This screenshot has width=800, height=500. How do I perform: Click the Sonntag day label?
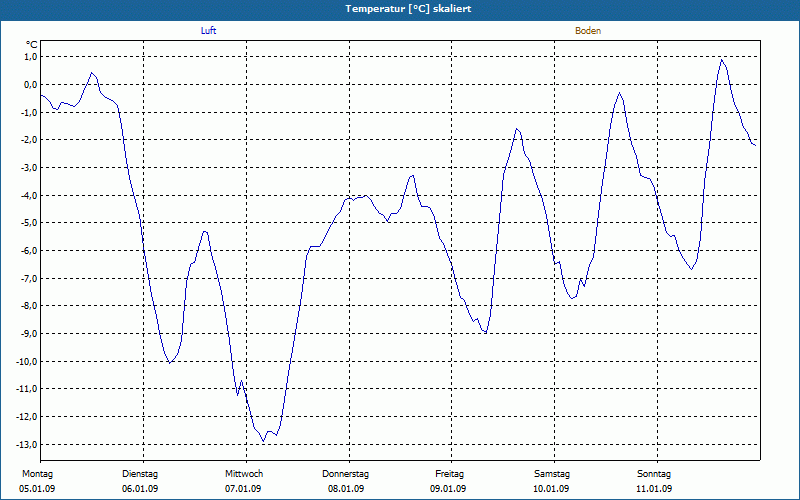[654, 474]
